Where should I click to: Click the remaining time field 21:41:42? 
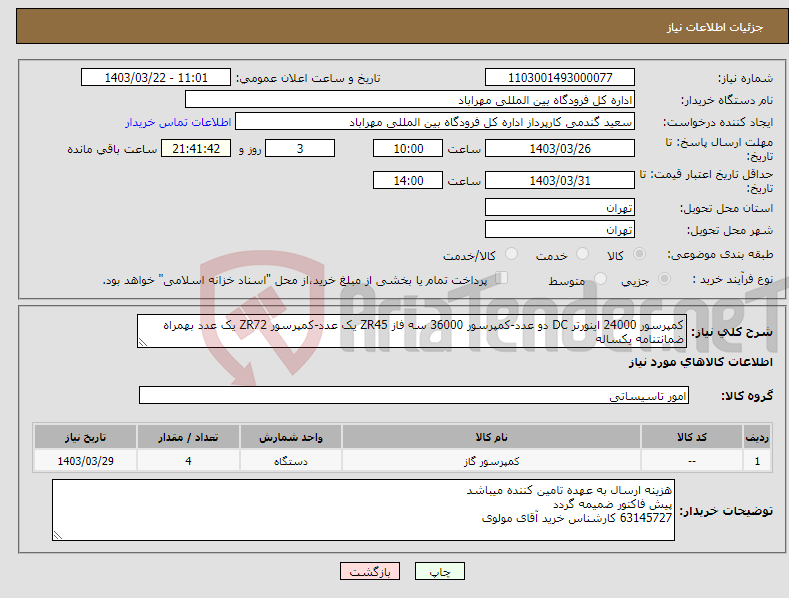coord(196,148)
